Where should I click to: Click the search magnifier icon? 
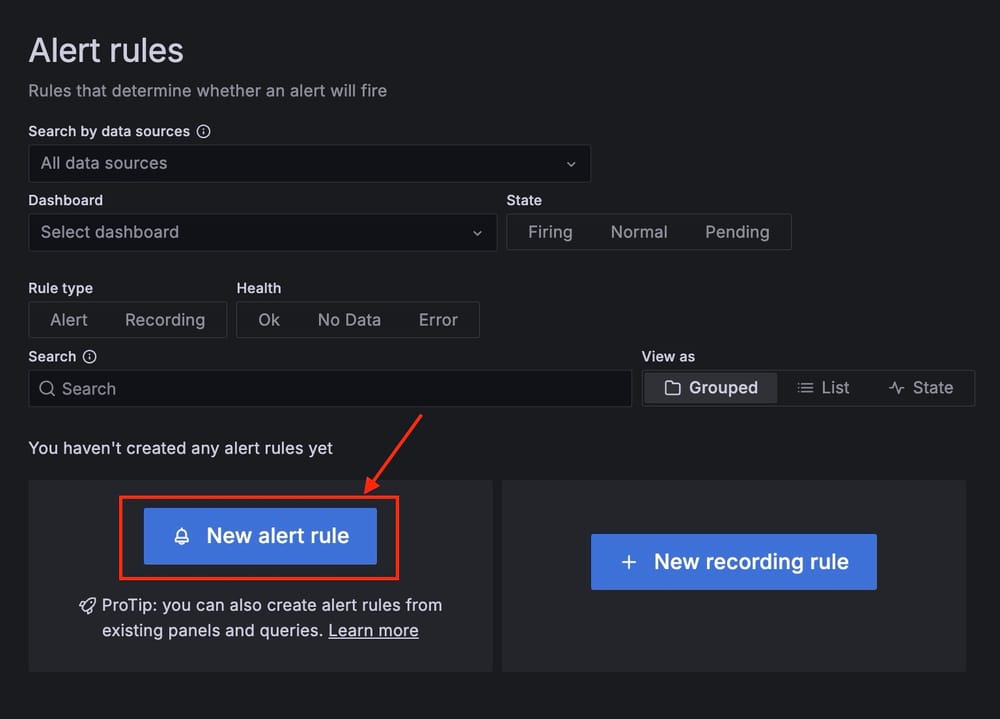(47, 388)
